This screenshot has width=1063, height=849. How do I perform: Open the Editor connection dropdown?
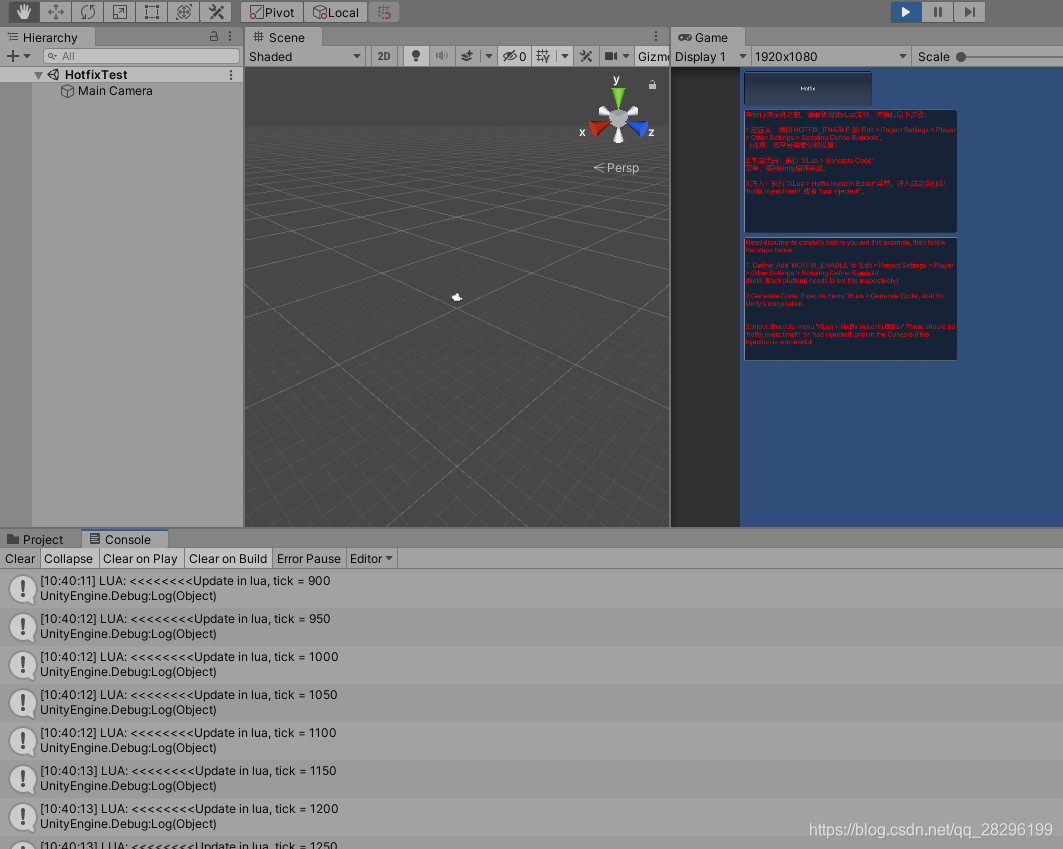coord(372,559)
